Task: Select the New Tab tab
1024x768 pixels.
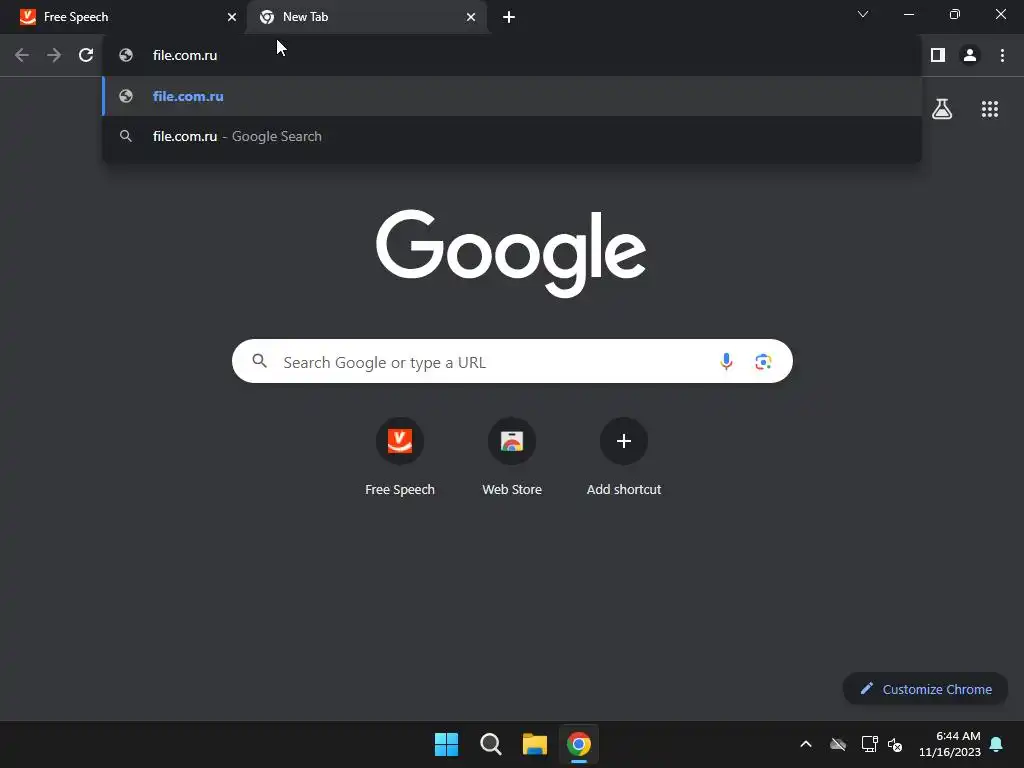Action: point(367,17)
